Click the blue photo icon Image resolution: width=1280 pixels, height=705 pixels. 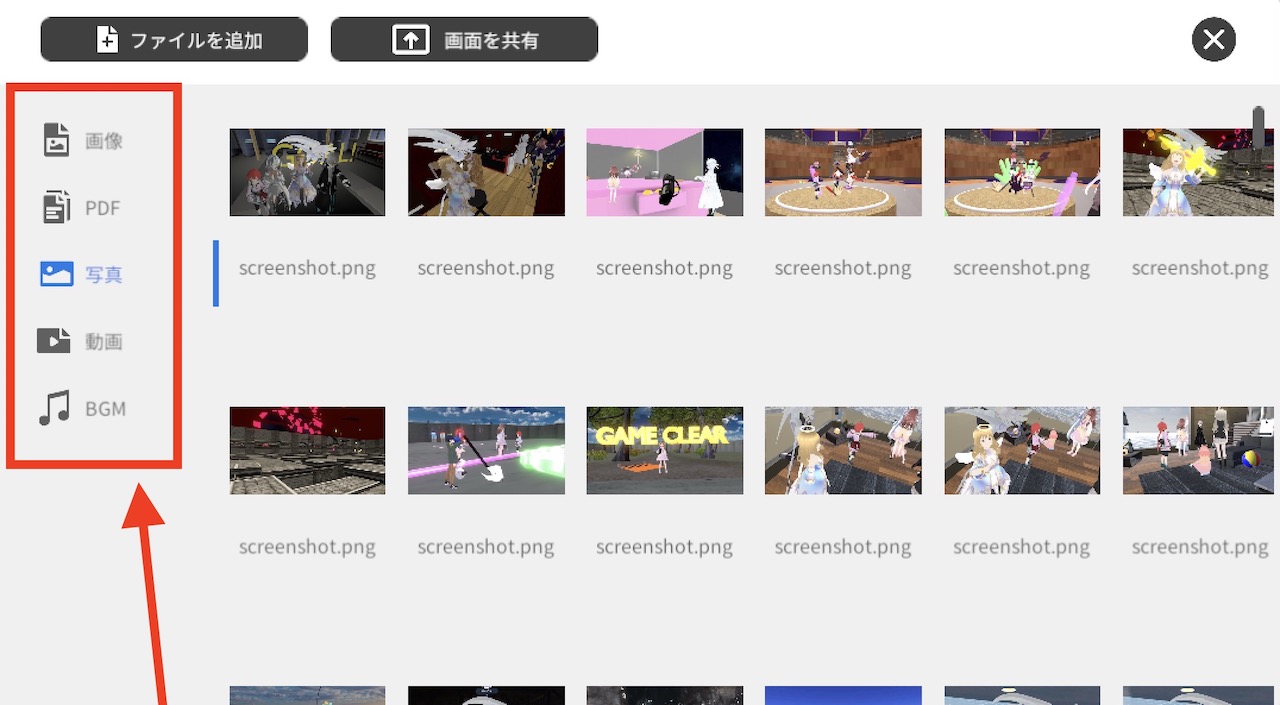[x=56, y=274]
